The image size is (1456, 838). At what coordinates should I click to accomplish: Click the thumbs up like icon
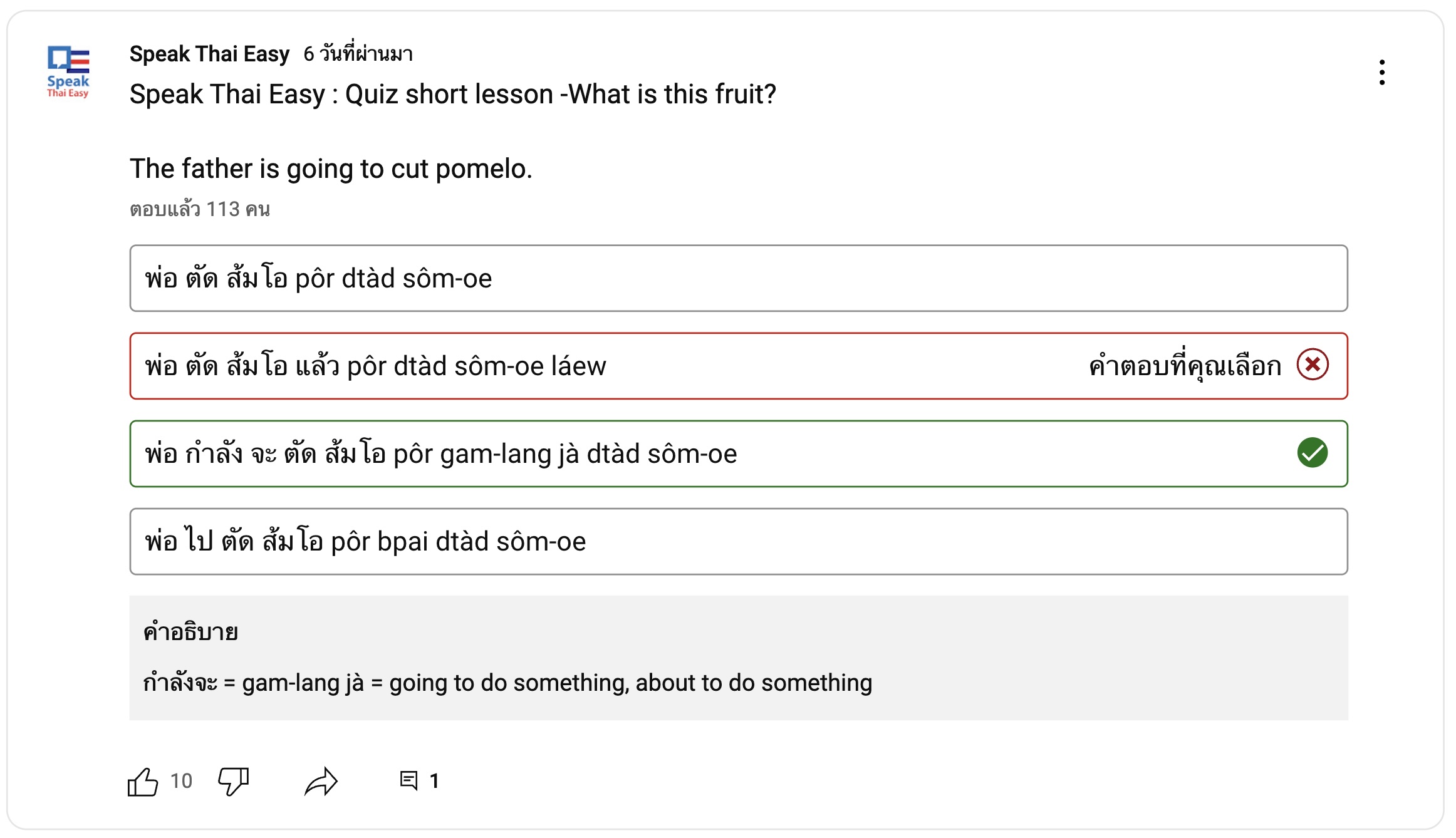coord(143,782)
